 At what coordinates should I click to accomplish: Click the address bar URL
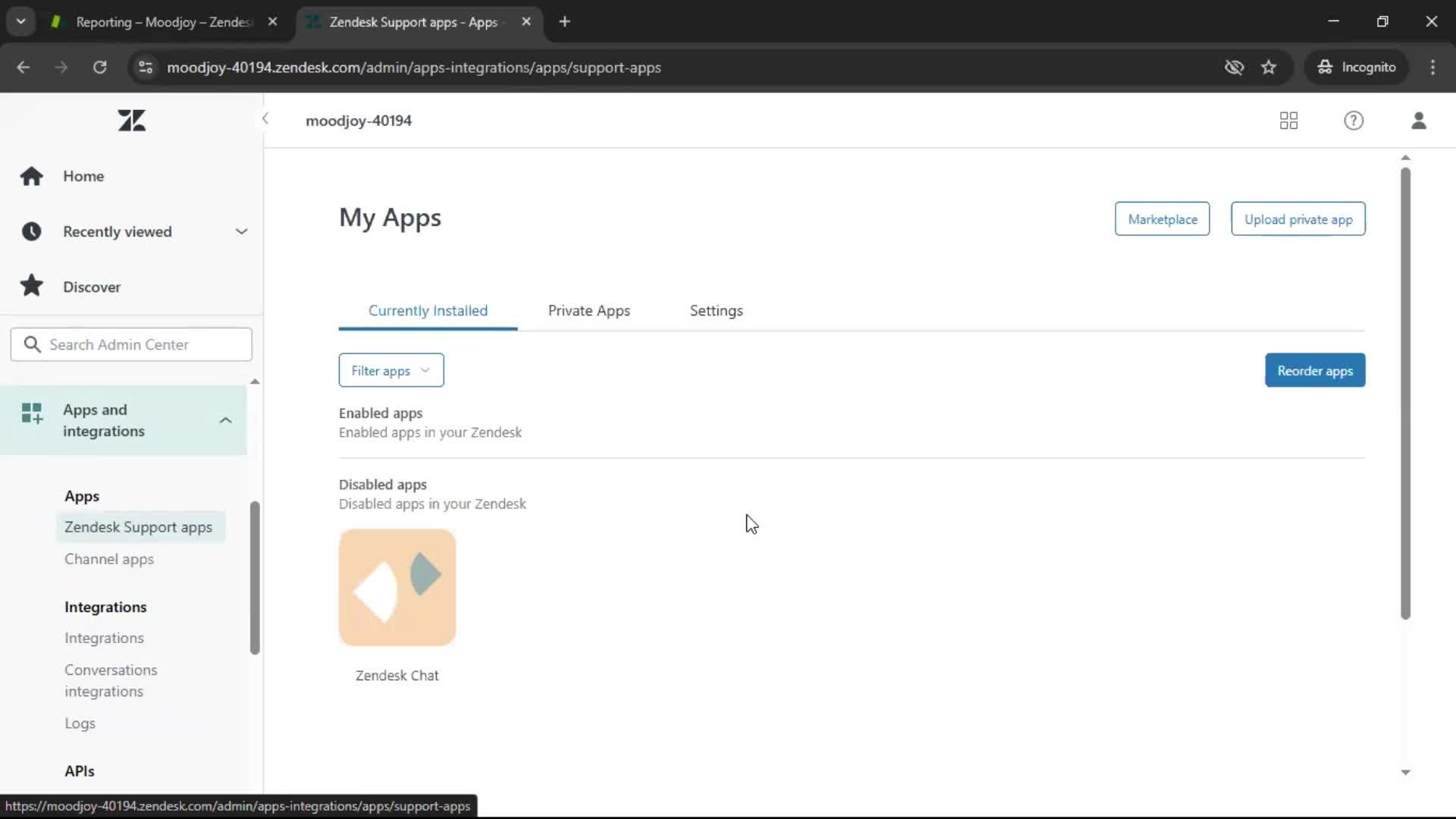click(x=414, y=67)
